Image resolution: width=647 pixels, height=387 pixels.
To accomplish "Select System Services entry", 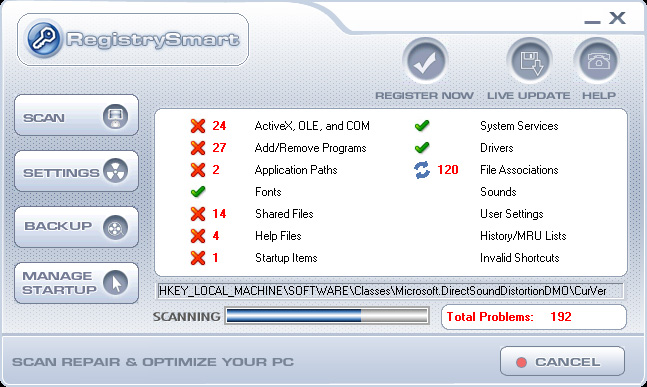I will coord(519,126).
